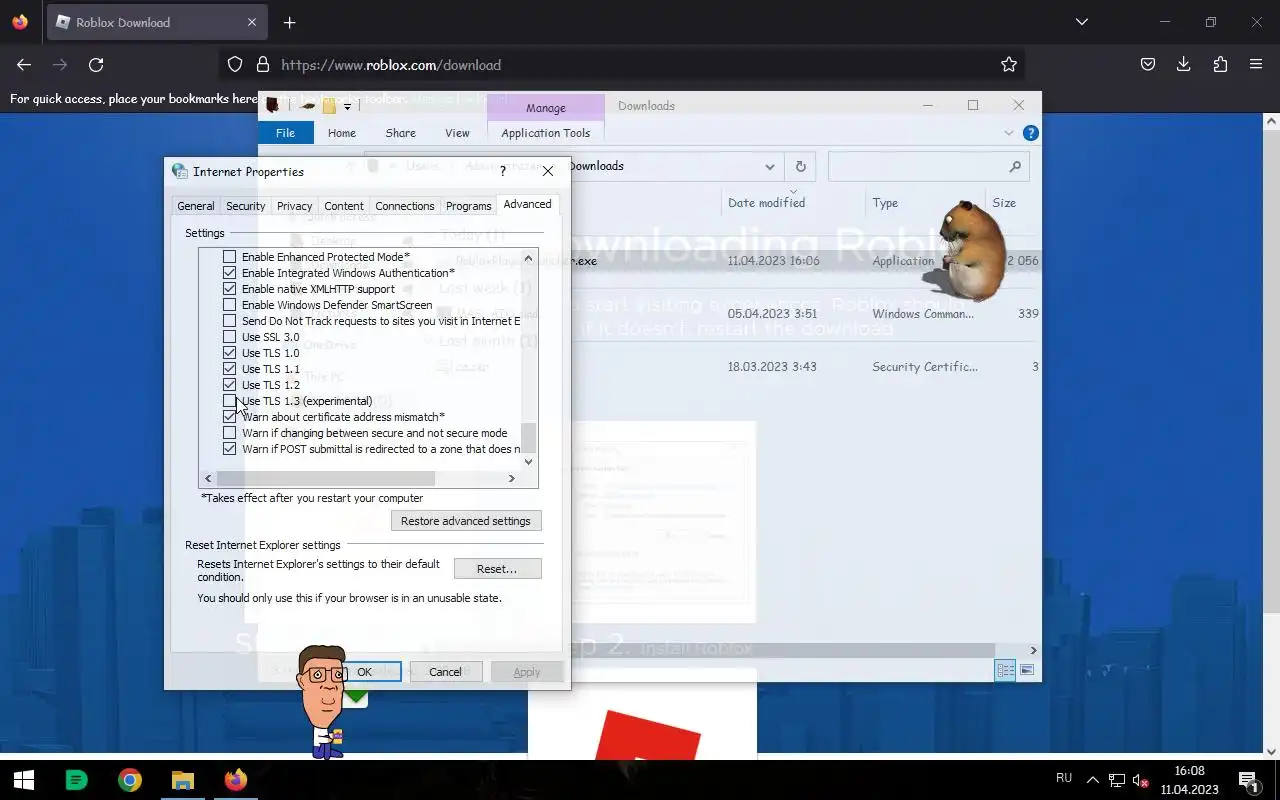Screen dimensions: 1280x800
Task: Click the Explorer search box
Action: click(927, 167)
